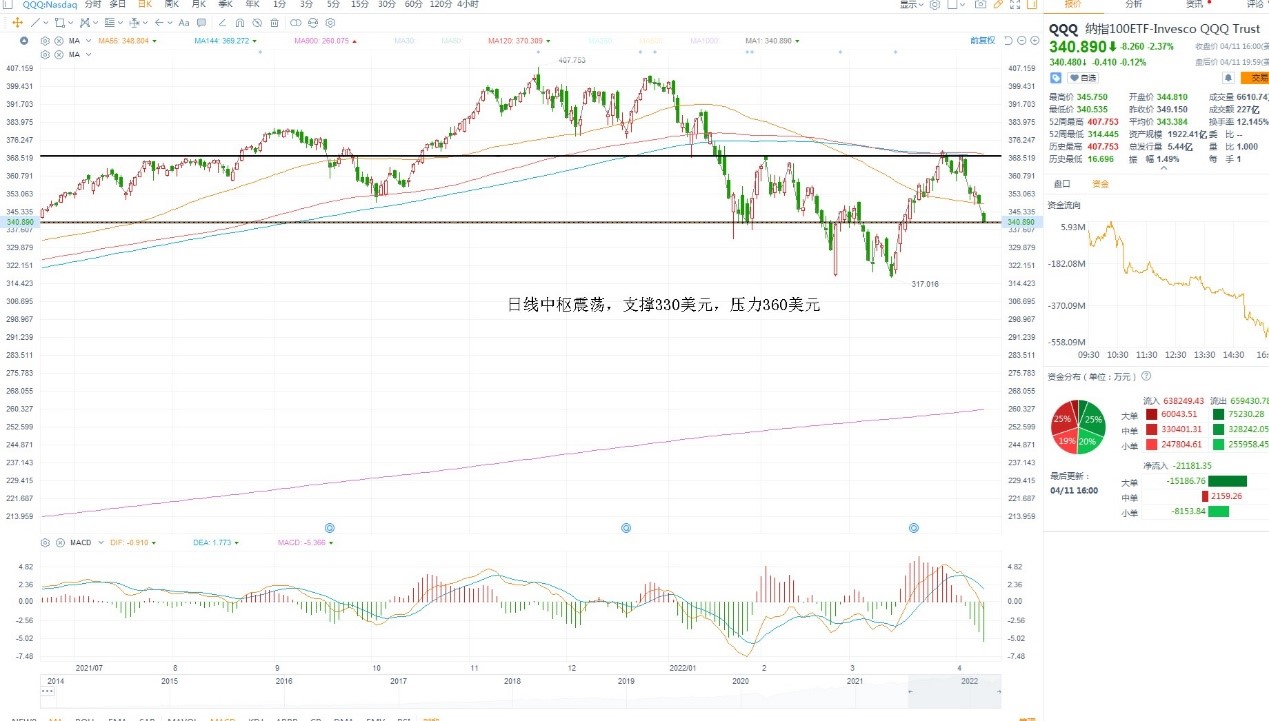1269x721 pixels.
Task: Select the line drawing tool
Action: (36, 23)
